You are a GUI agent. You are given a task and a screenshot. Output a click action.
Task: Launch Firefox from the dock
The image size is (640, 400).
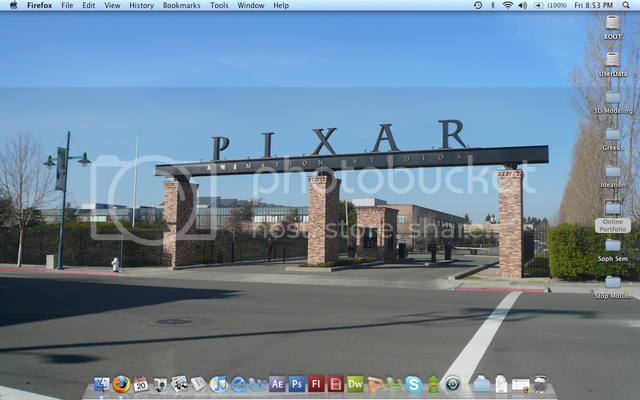tap(121, 384)
